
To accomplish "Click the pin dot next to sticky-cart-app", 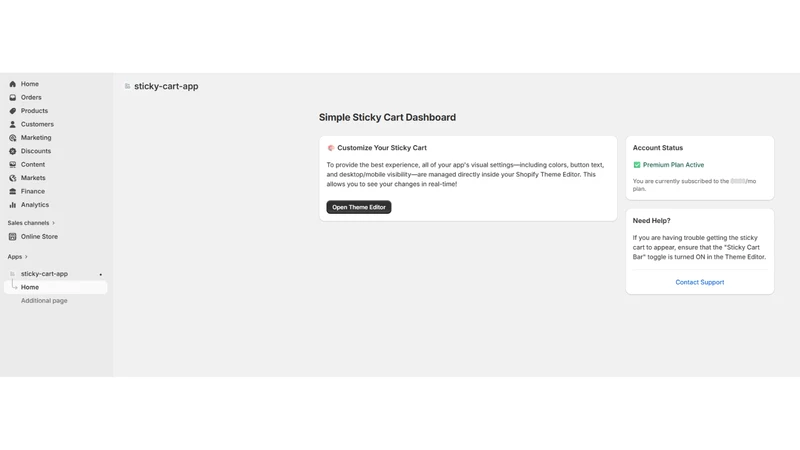I will pos(101,274).
